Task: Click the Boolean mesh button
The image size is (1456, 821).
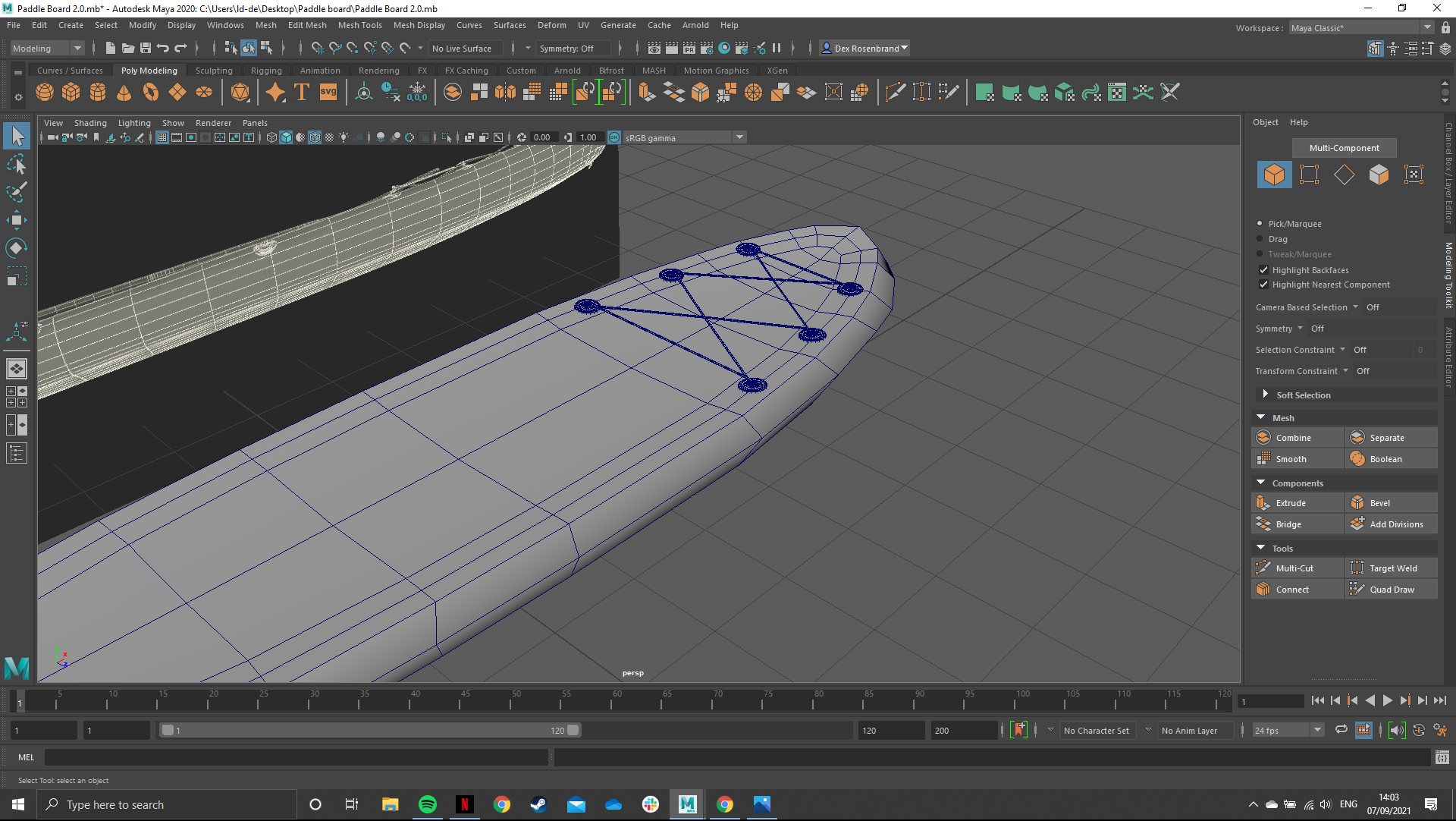Action: point(1385,459)
